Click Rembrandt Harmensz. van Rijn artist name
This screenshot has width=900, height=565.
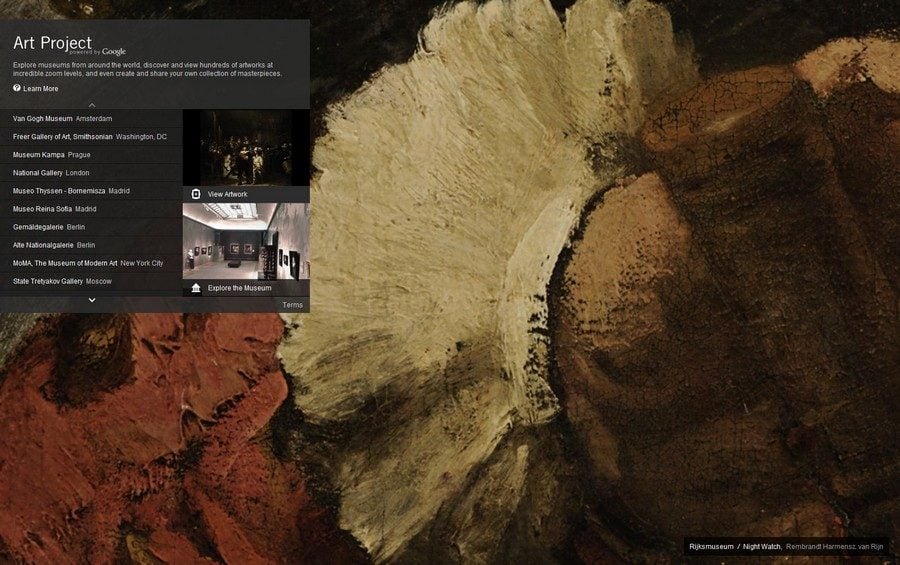[x=834, y=547]
